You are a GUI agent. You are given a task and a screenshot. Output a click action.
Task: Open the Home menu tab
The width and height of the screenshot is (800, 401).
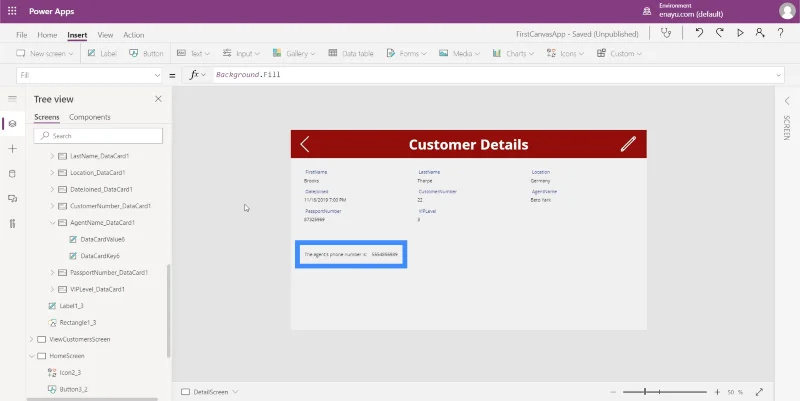47,35
